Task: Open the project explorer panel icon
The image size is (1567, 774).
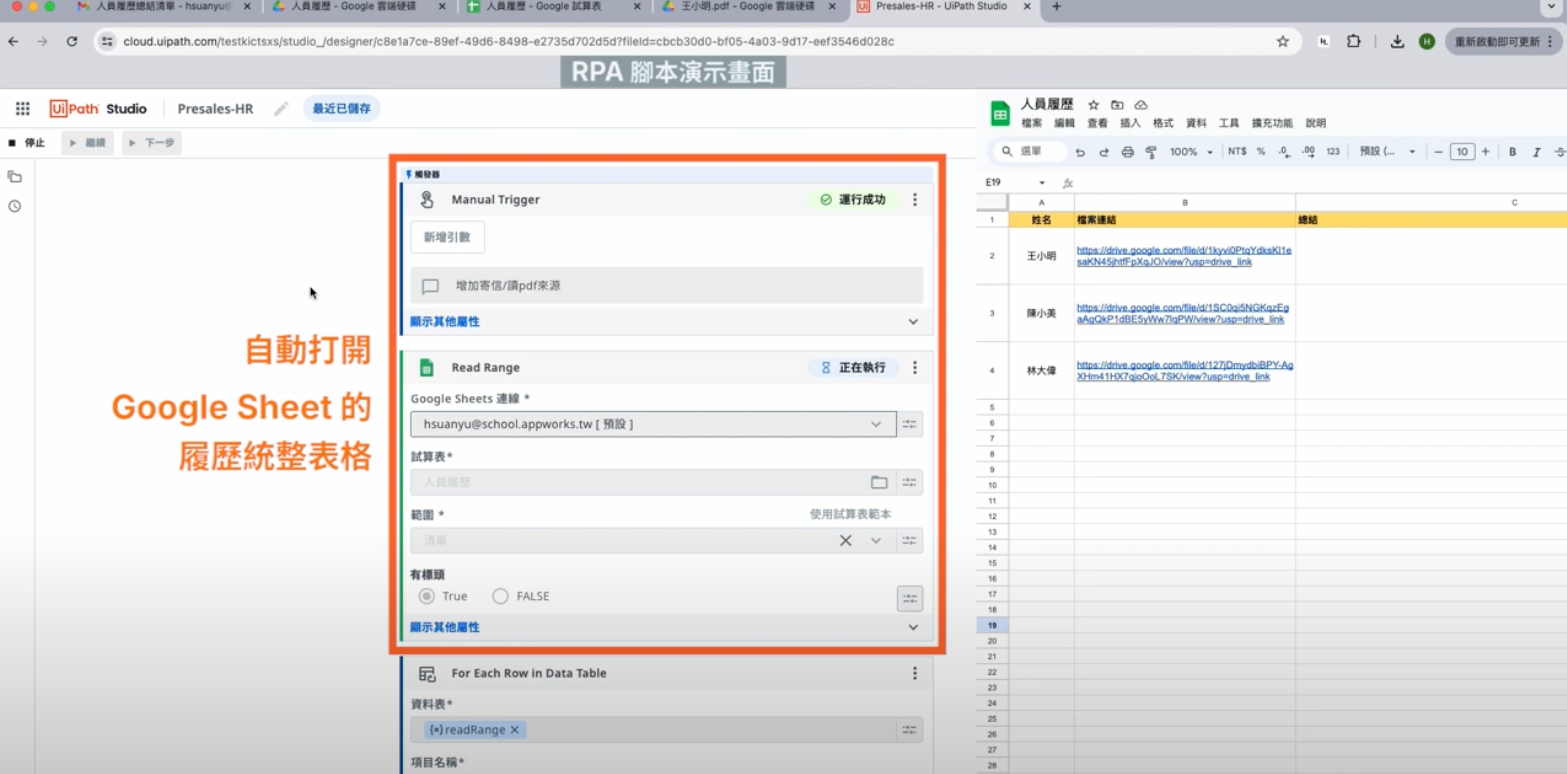Action: point(15,177)
